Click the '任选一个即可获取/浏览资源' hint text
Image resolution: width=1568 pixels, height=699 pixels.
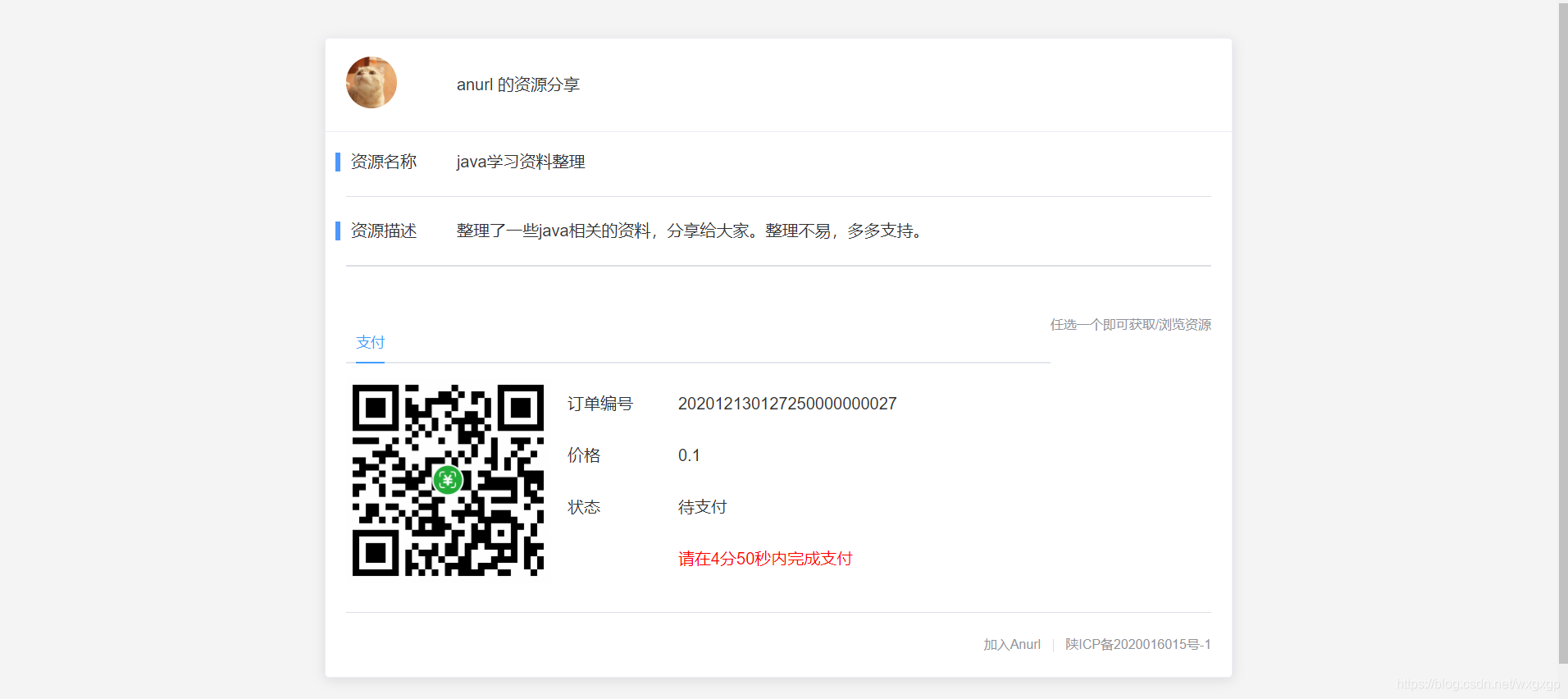tap(1131, 325)
